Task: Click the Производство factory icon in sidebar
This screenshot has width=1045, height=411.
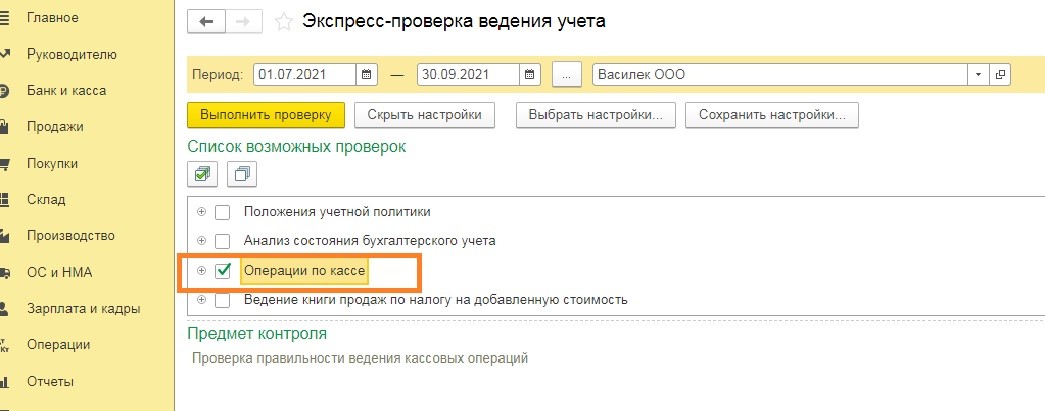Action: coord(4,236)
